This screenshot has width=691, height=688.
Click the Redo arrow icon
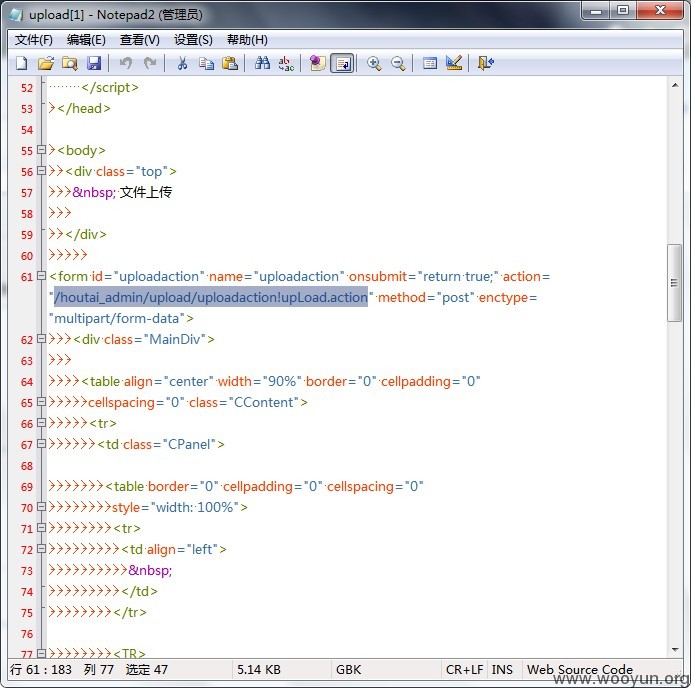click(150, 63)
